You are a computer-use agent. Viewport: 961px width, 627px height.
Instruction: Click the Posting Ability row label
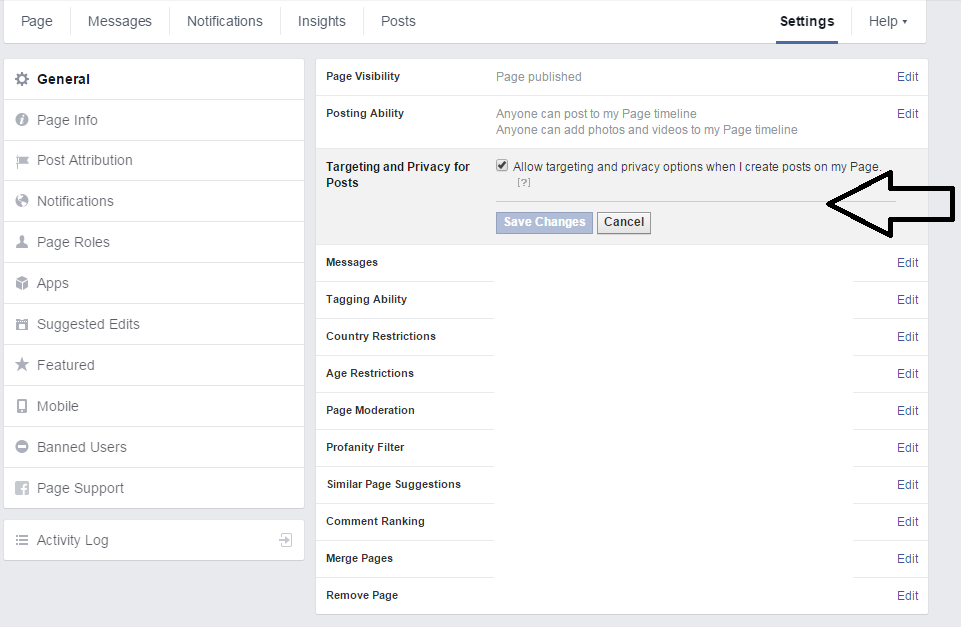click(365, 113)
